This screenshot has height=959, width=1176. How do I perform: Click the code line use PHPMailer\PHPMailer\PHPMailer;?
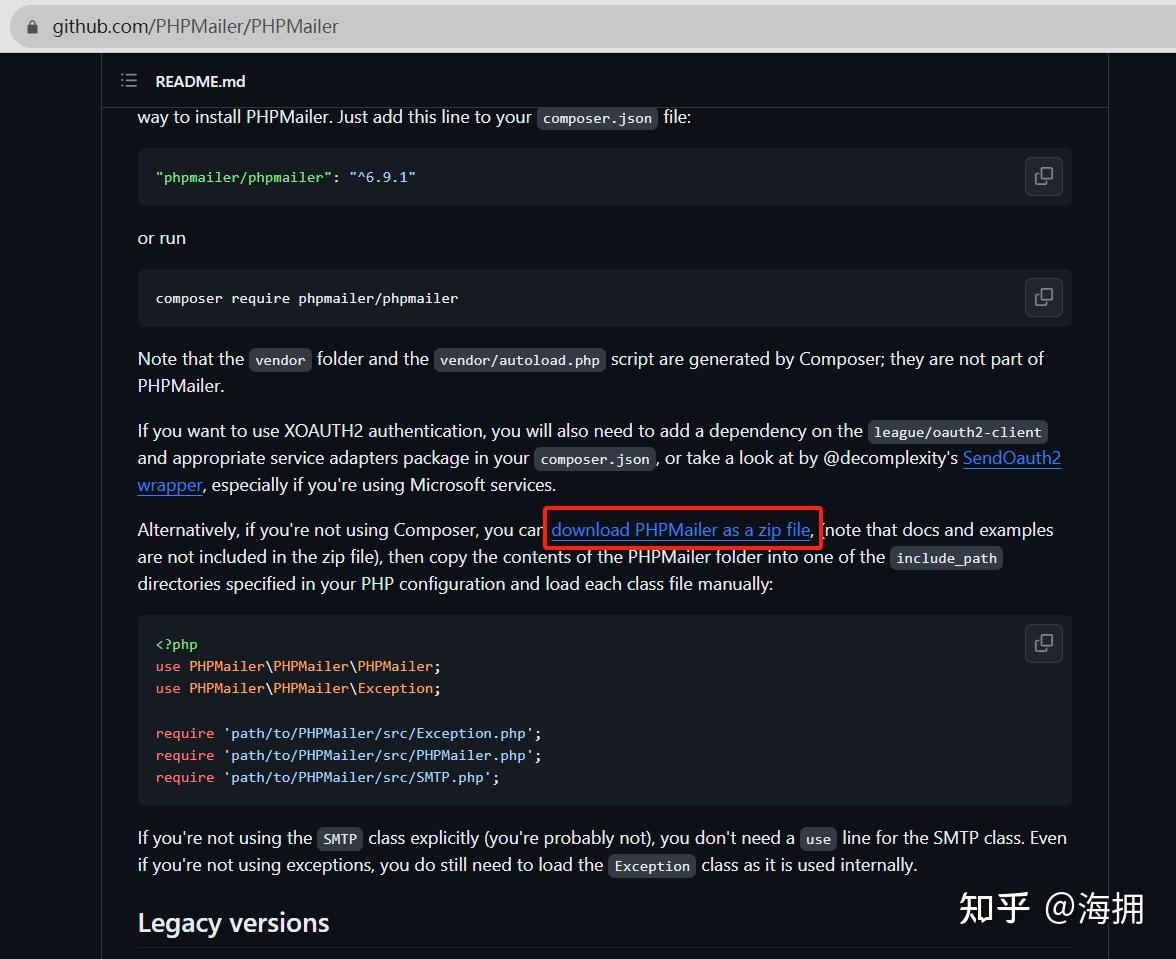[x=298, y=666]
